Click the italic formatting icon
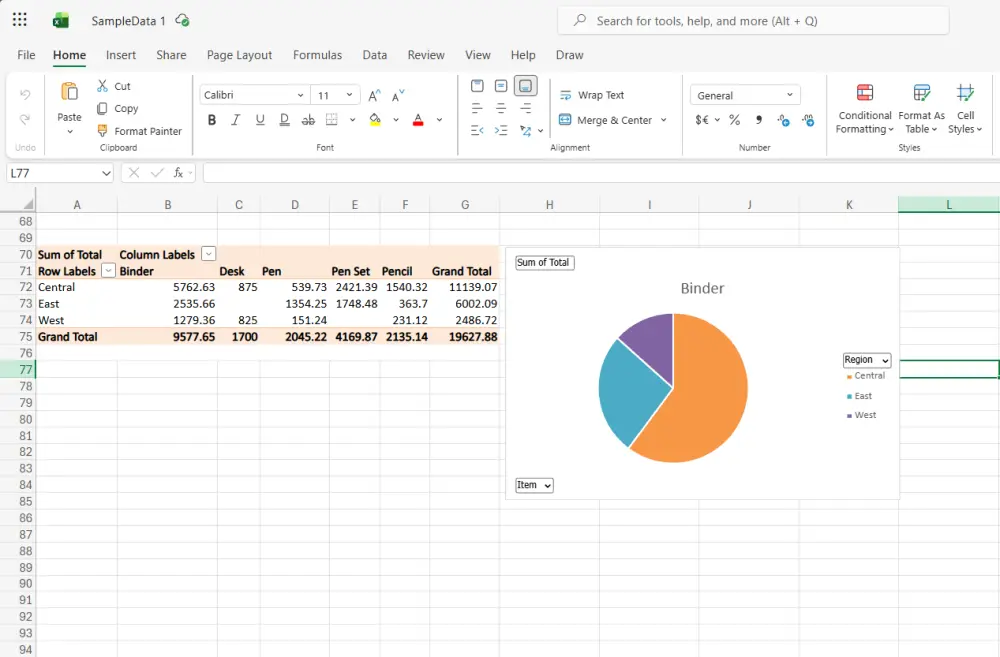Image resolution: width=1000 pixels, height=657 pixels. point(236,120)
